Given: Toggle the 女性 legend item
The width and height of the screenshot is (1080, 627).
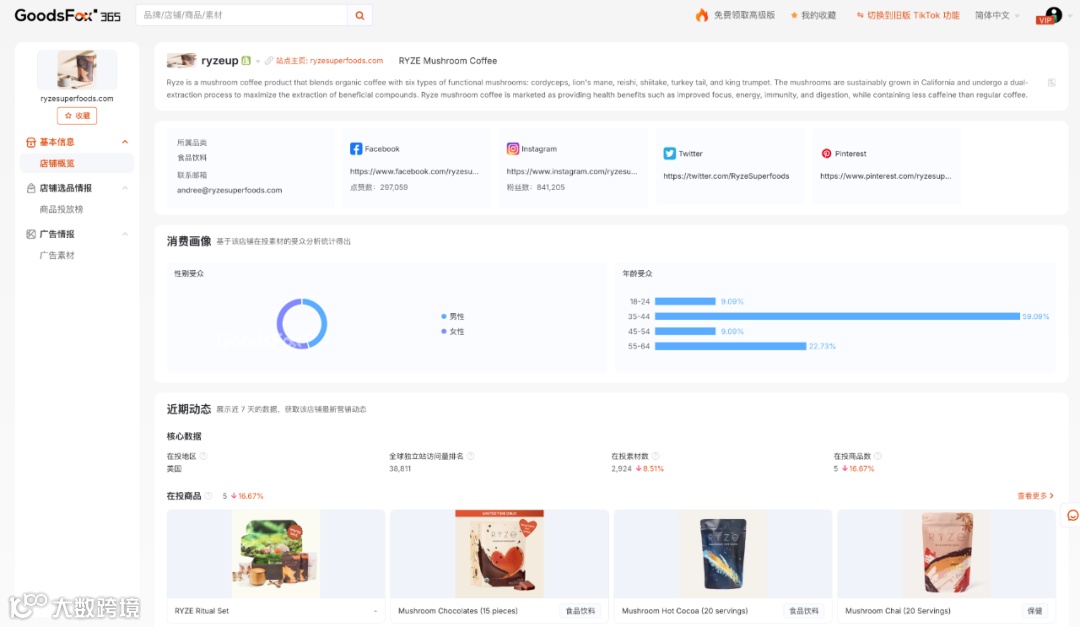Looking at the screenshot, I should [x=453, y=331].
